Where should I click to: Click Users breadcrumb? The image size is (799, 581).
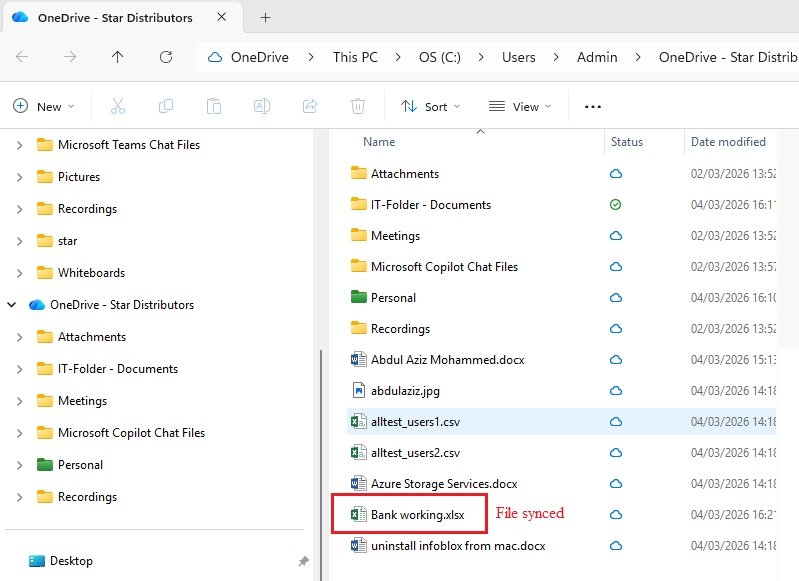[x=518, y=57]
